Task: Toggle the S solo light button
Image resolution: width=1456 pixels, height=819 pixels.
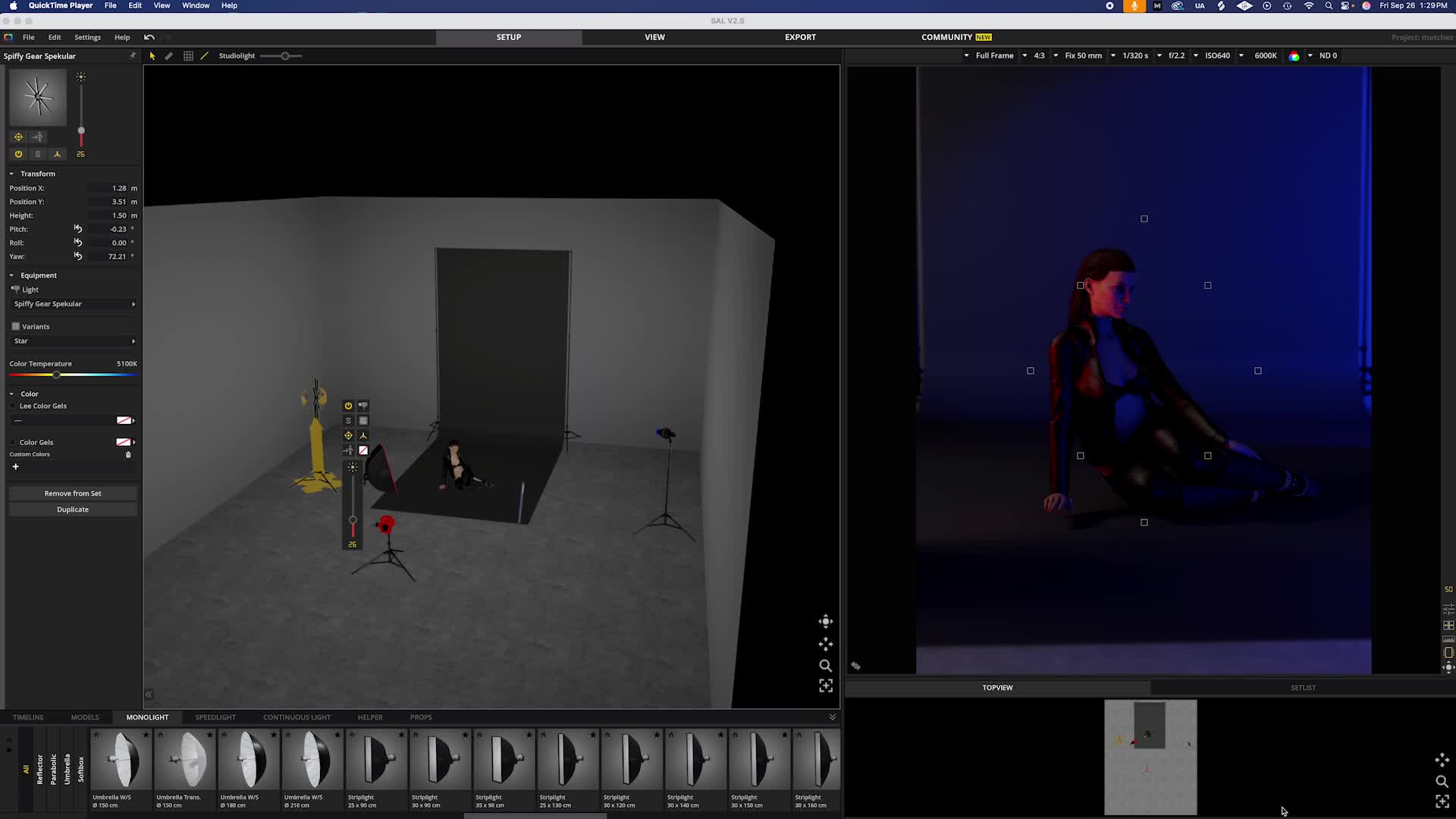Action: coord(38,154)
